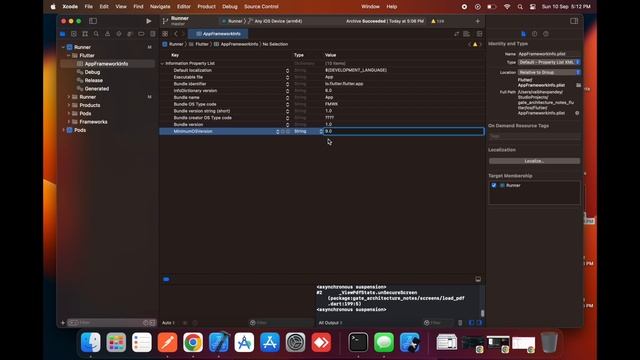Open the Xcode menu
This screenshot has width=640, height=360.
click(x=70, y=7)
